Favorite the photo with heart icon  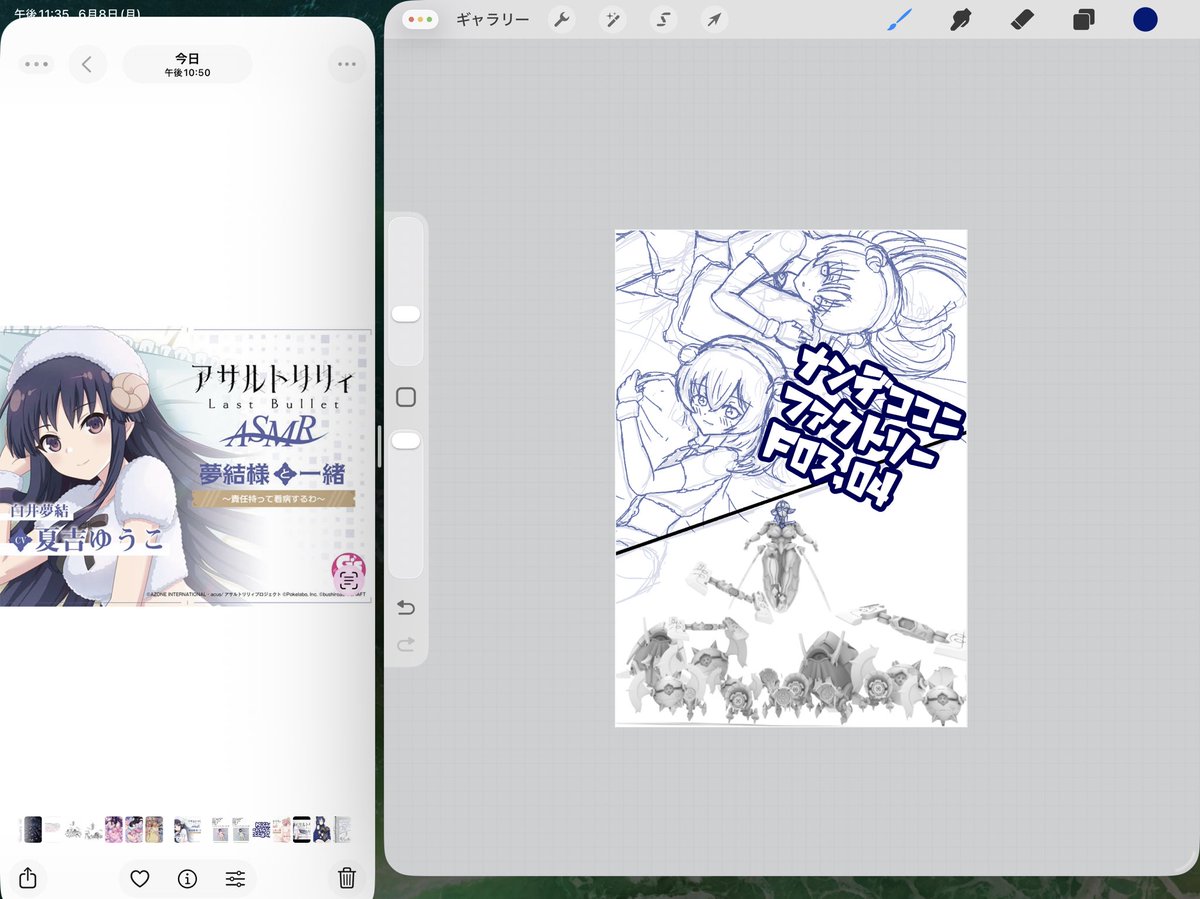pyautogui.click(x=140, y=879)
